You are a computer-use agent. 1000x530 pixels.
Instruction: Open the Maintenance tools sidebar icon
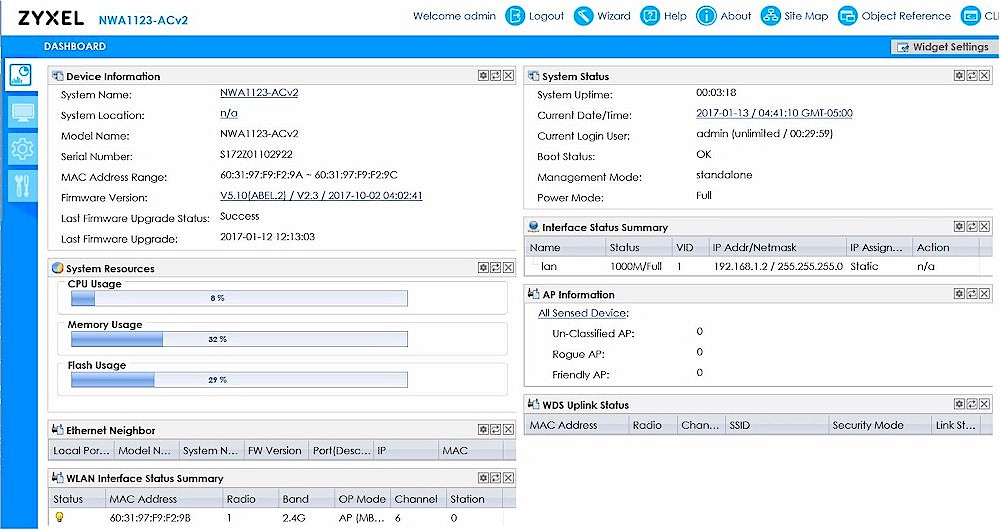tap(22, 186)
